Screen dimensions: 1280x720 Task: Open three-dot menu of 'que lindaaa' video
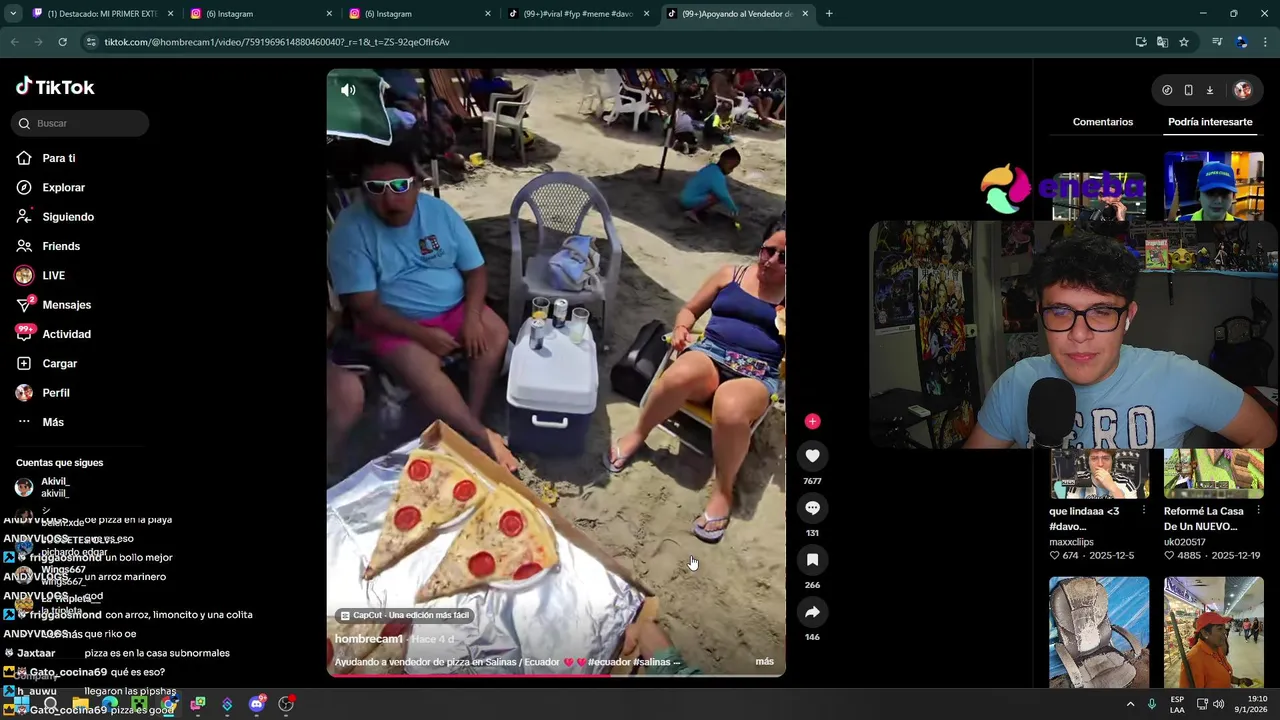coord(1144,511)
